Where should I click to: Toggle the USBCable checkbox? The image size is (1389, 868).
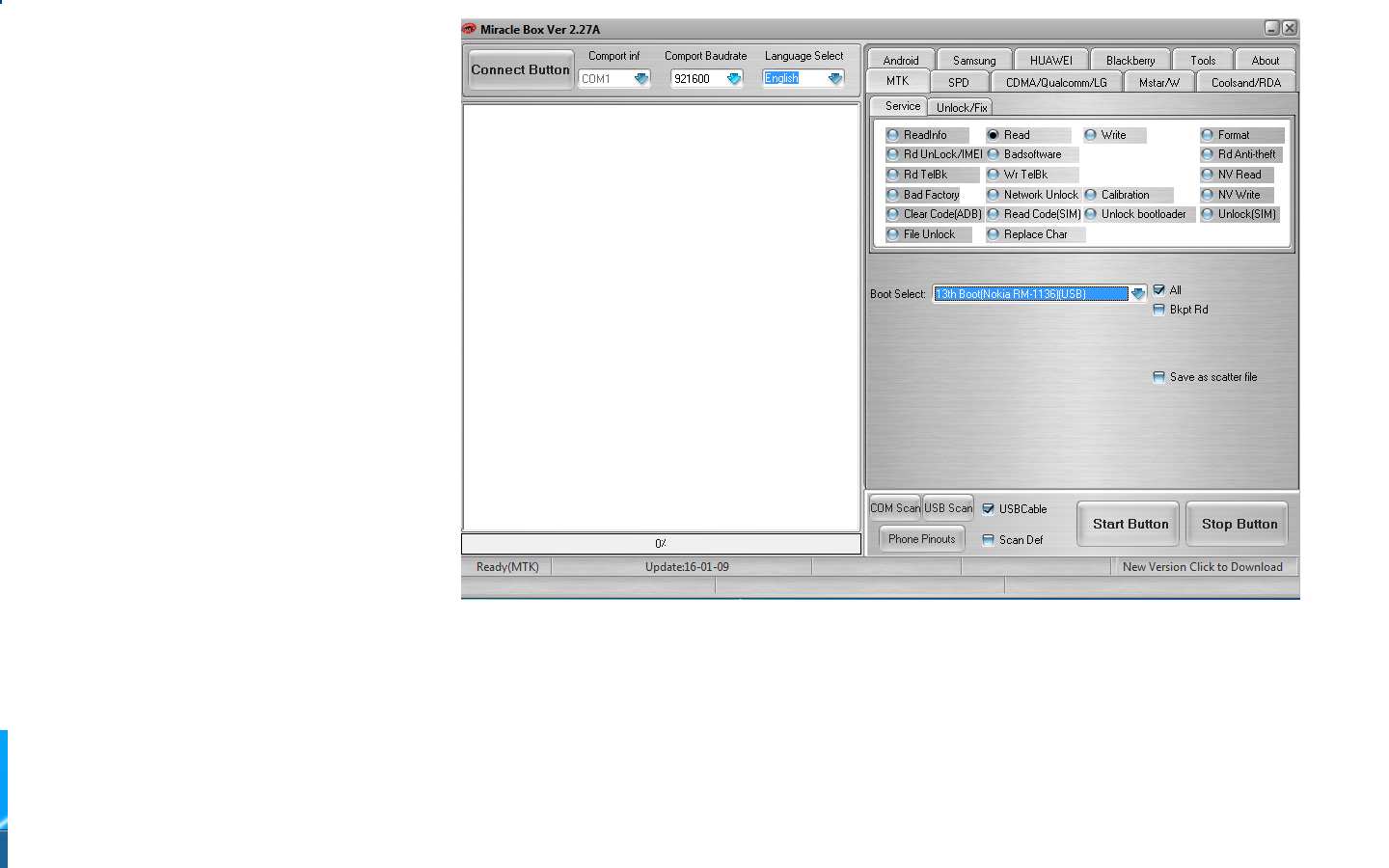tap(989, 509)
